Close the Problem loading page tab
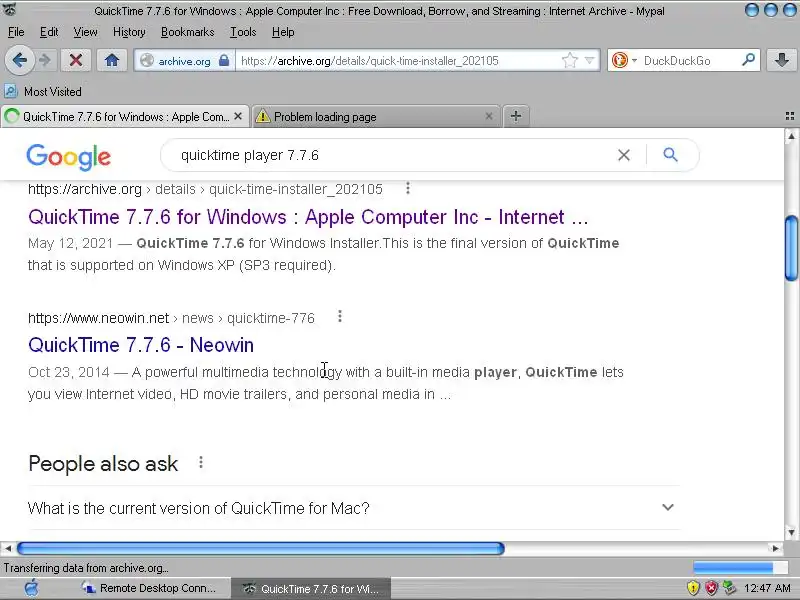 [x=489, y=116]
